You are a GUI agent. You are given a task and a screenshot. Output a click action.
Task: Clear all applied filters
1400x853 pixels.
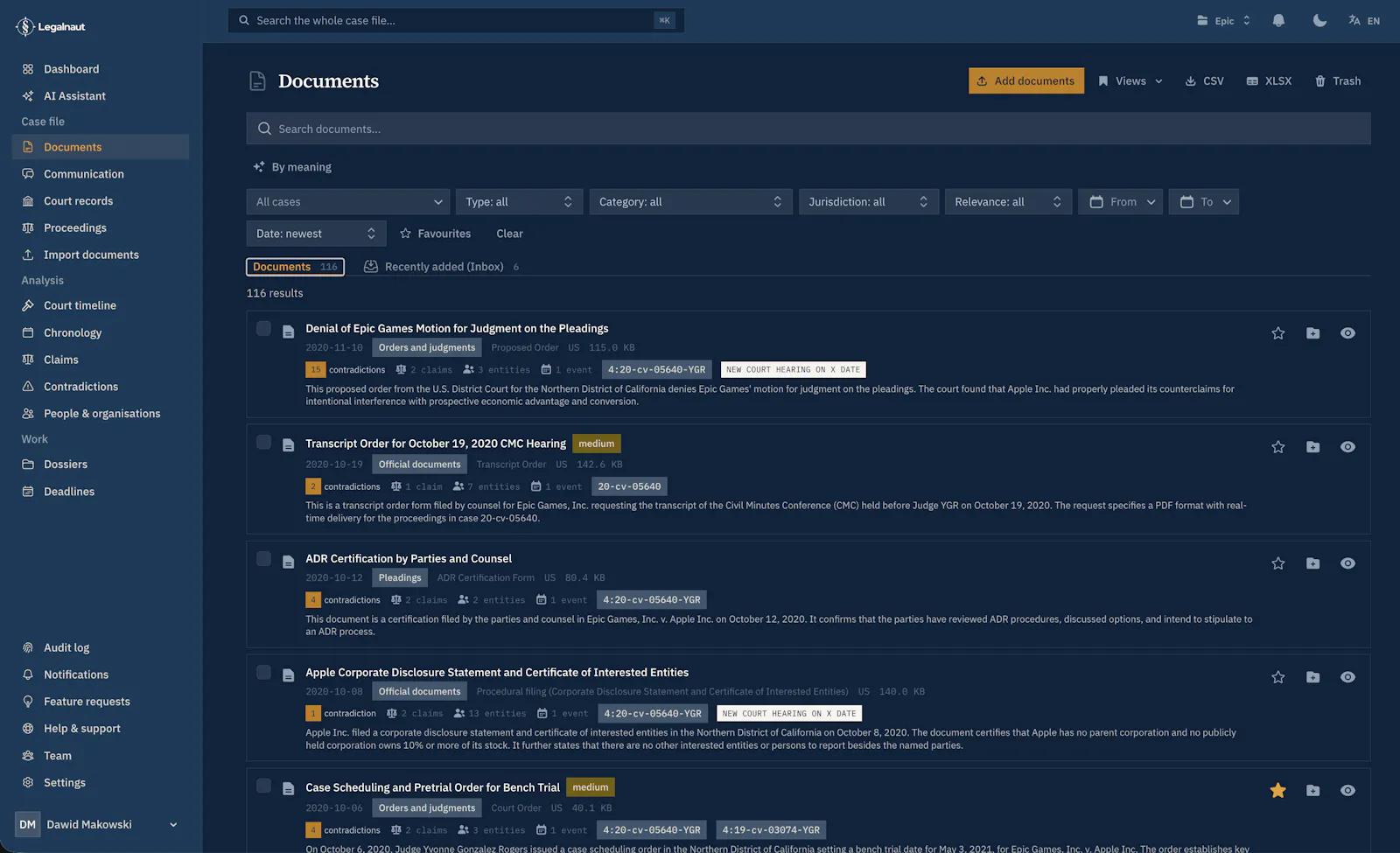(x=509, y=234)
